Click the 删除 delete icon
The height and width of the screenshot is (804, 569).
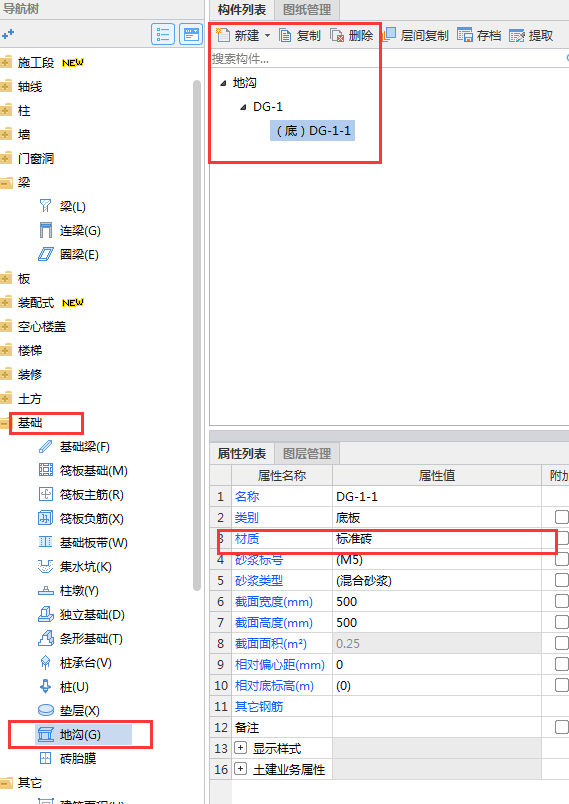[337, 35]
